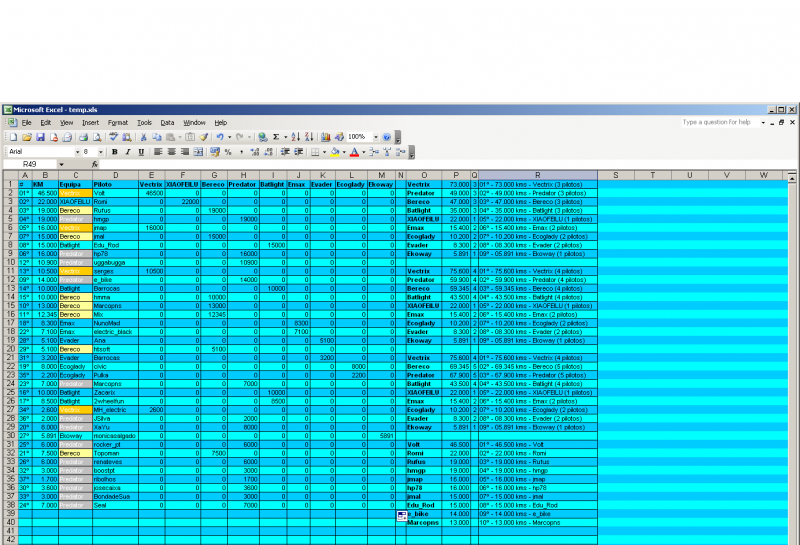Activate the Format Painter brush
800x545 pixels.
click(x=204, y=137)
